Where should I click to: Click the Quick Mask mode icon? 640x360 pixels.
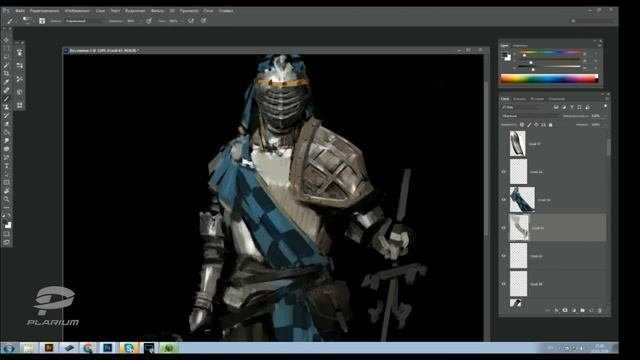[x=6, y=234]
